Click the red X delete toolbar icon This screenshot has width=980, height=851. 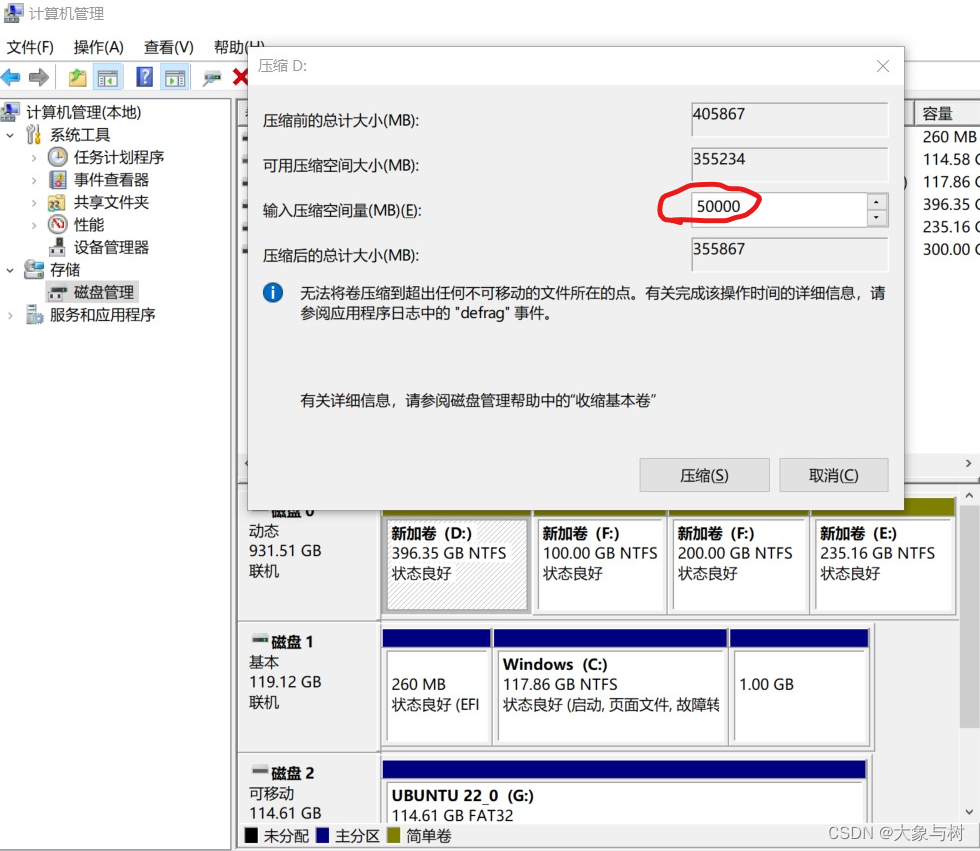pos(239,77)
